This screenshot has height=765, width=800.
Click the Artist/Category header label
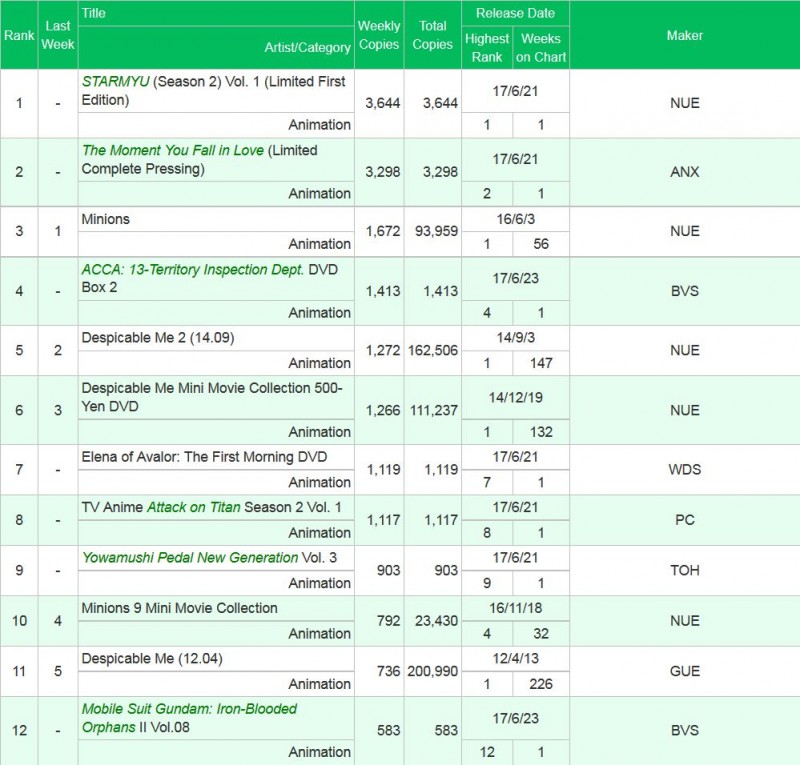(x=307, y=47)
